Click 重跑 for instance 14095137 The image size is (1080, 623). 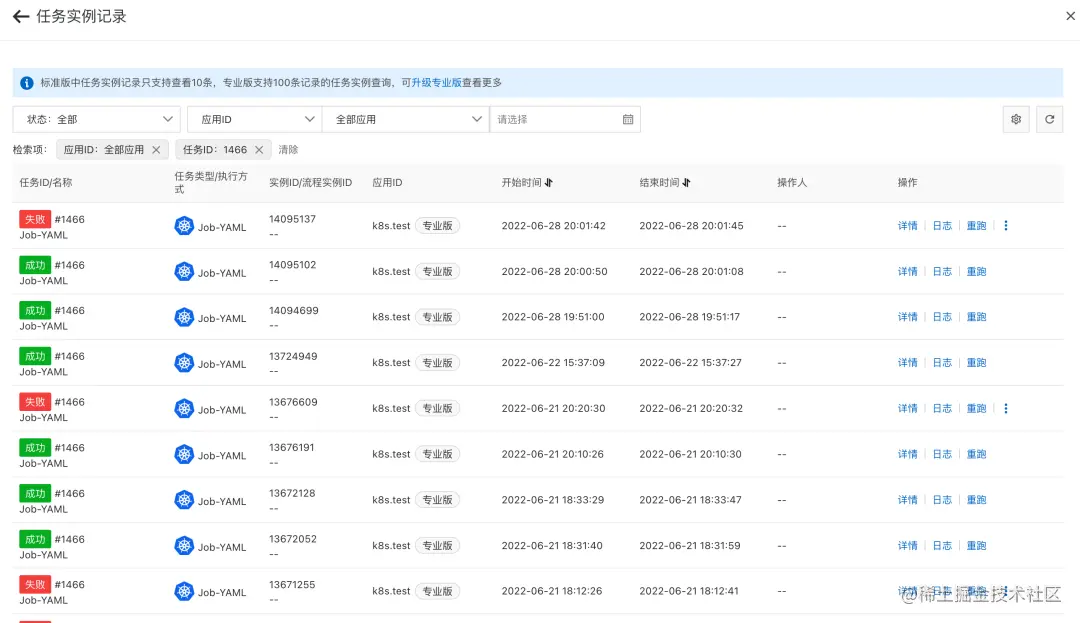[976, 226]
